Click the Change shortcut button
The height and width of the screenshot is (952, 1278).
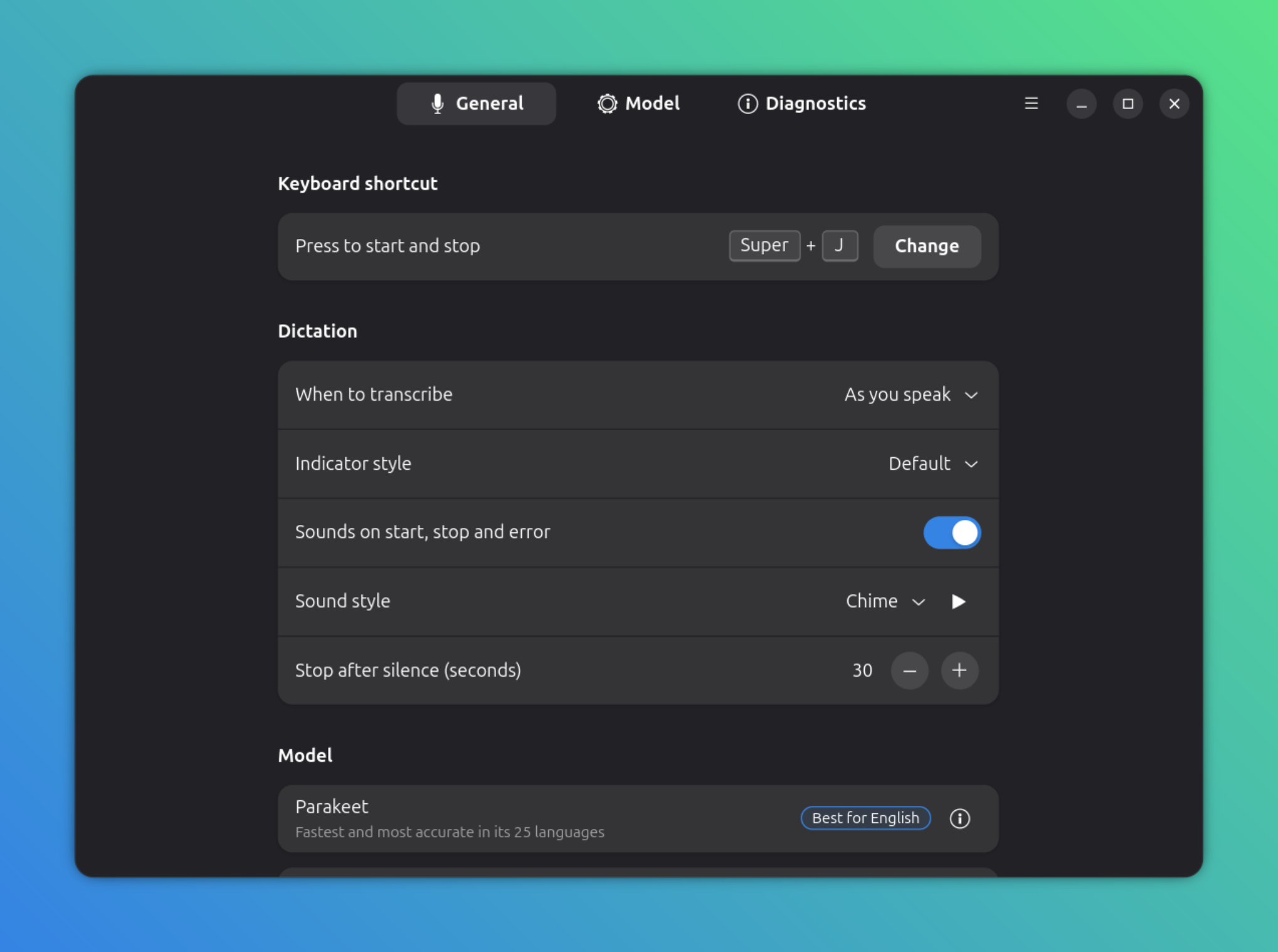click(x=927, y=246)
